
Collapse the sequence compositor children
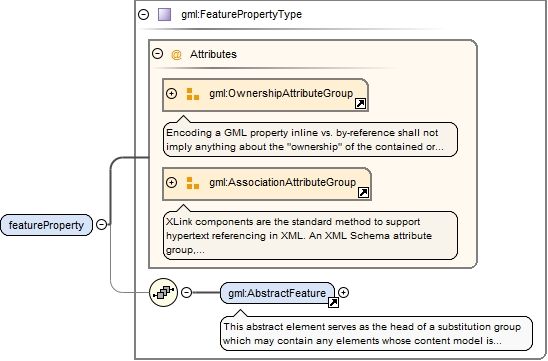point(187,292)
